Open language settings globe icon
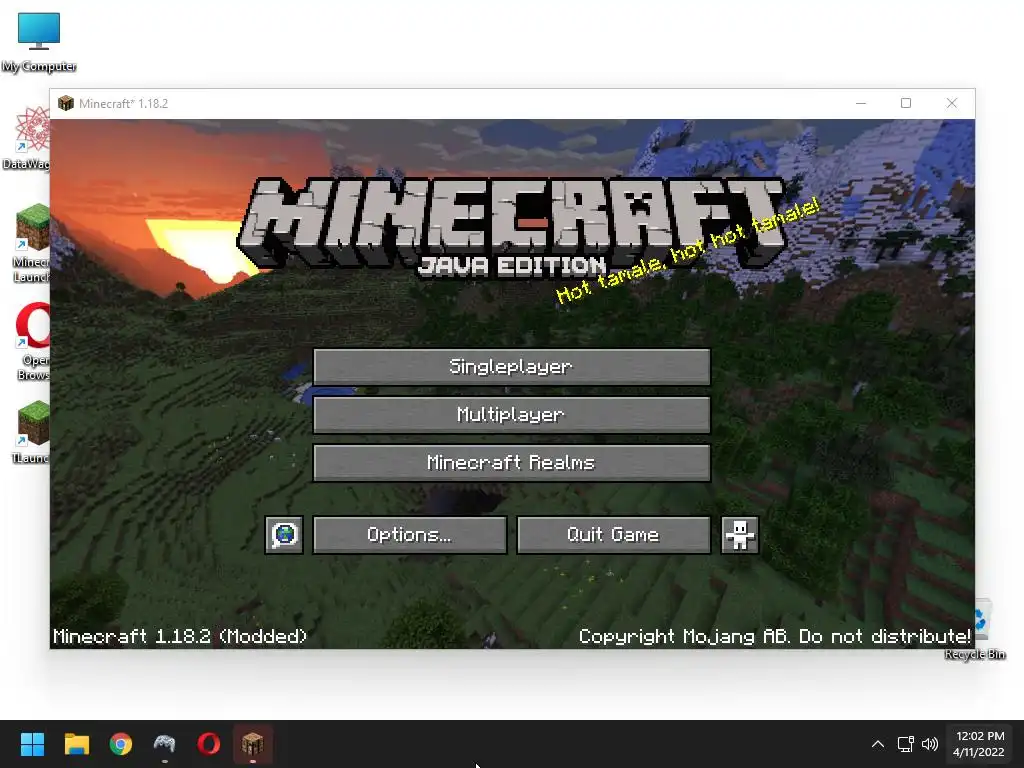Viewport: 1024px width, 768px height. 284,535
